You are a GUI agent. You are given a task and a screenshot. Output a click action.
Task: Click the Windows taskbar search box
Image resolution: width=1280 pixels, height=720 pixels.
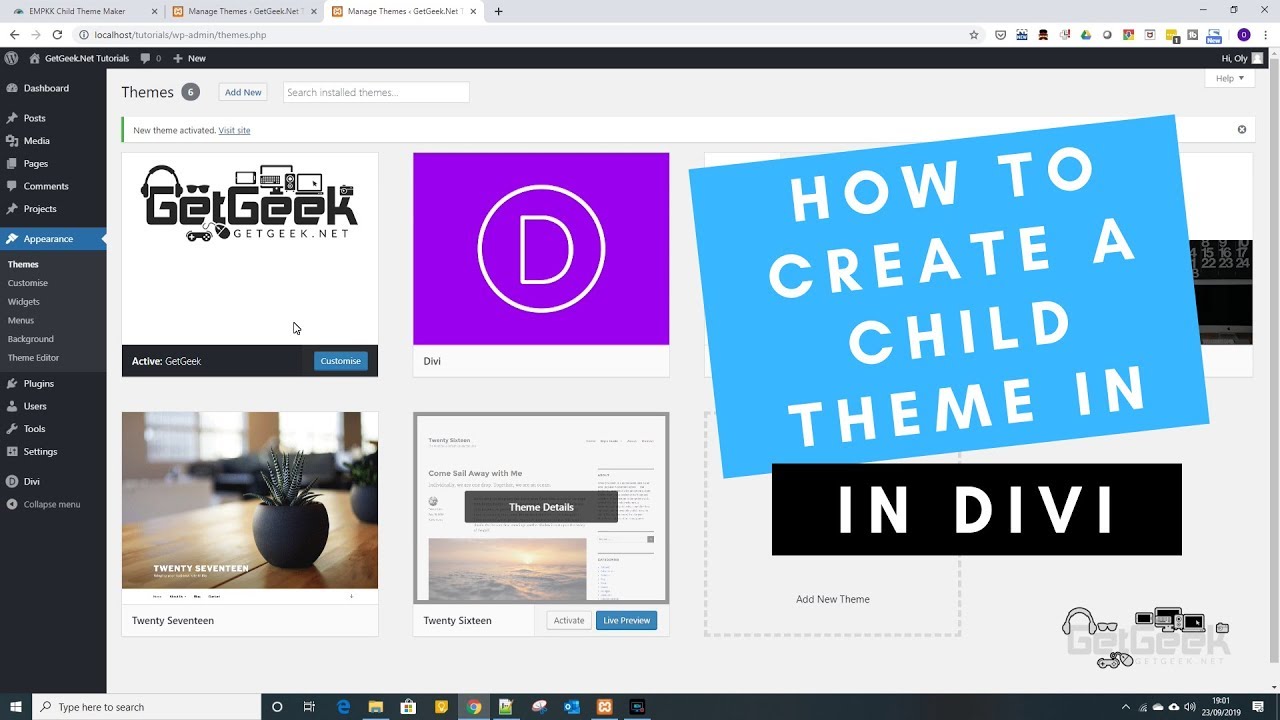[147, 707]
